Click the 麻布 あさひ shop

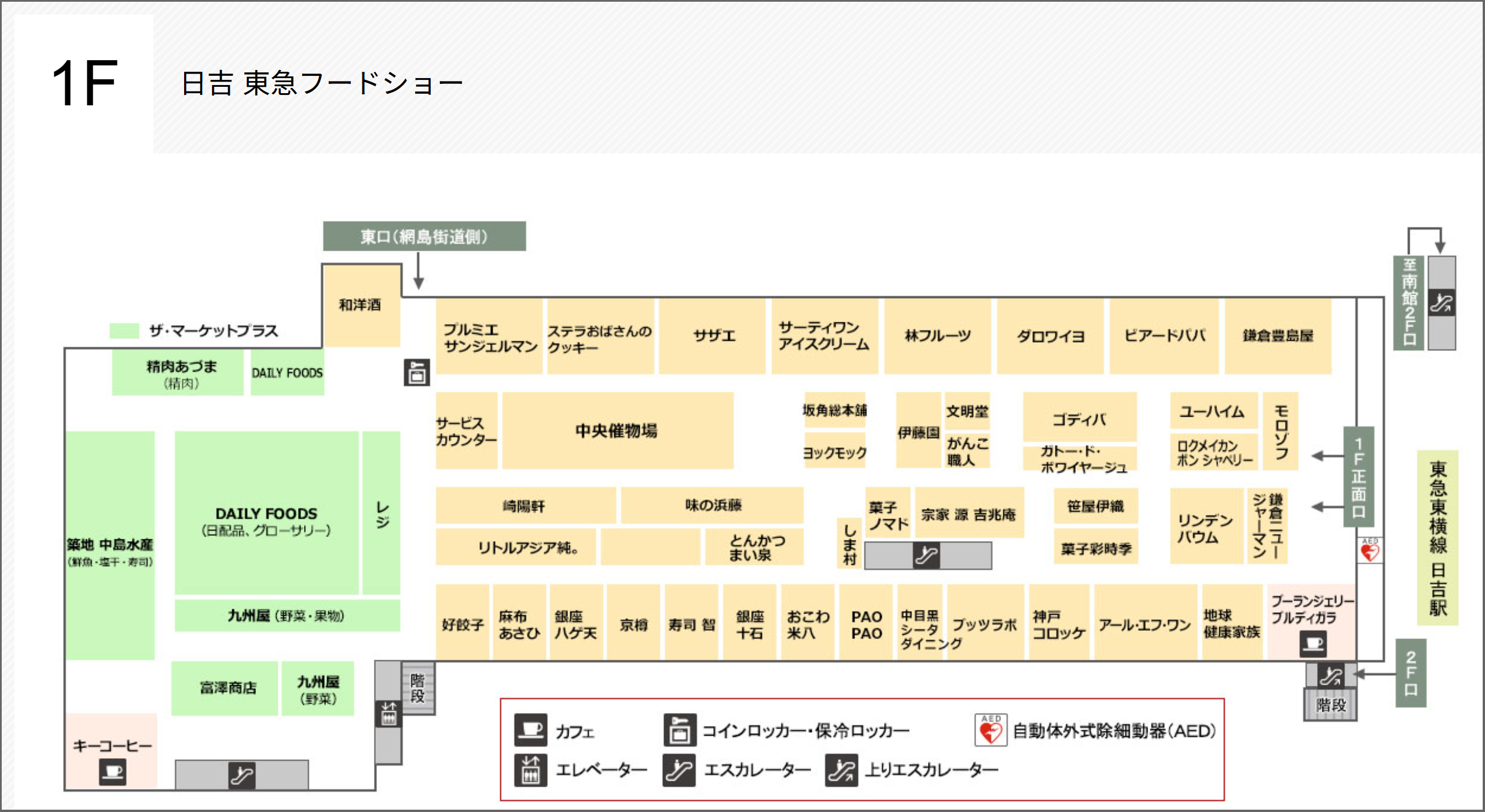pos(519,622)
